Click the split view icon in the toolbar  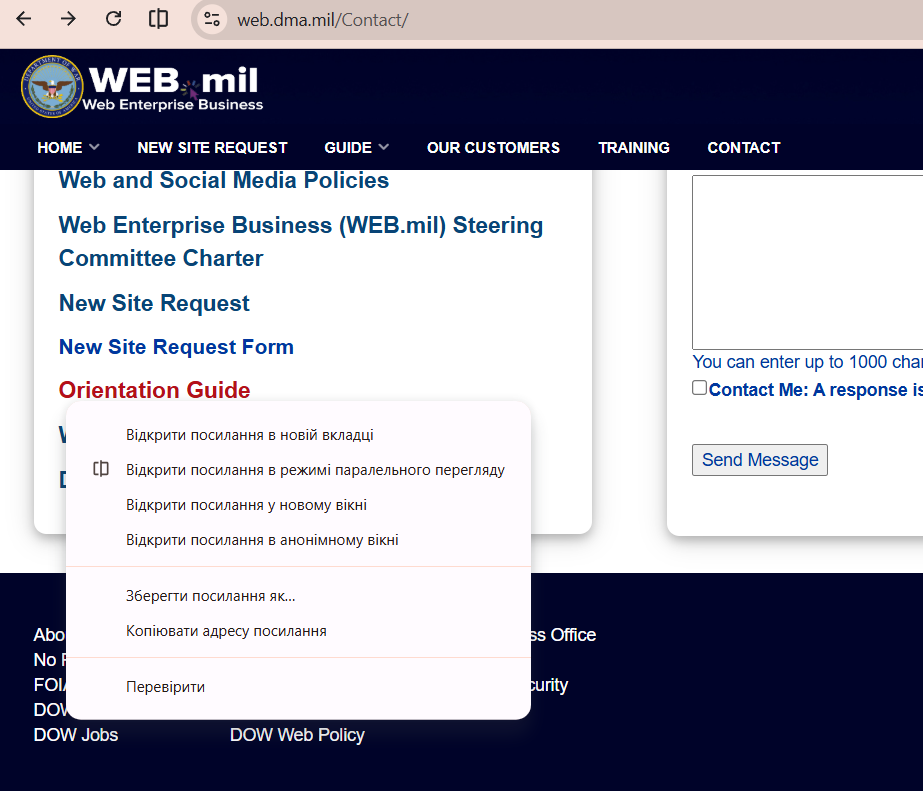(158, 19)
